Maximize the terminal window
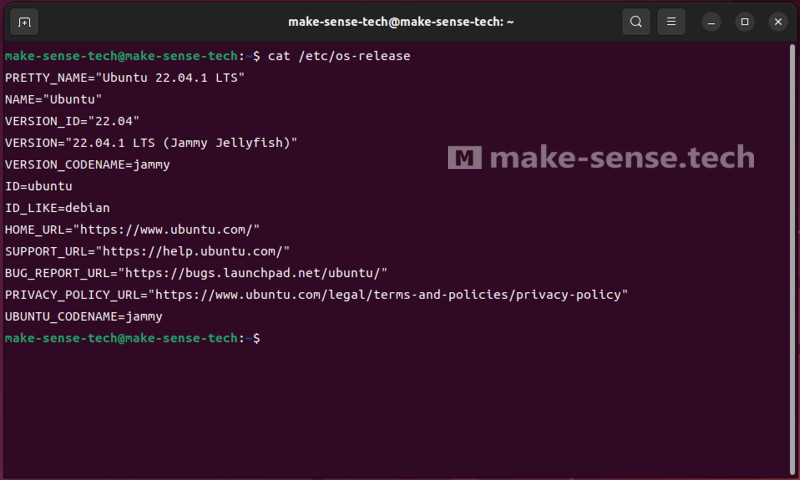800x480 pixels. tap(744, 22)
